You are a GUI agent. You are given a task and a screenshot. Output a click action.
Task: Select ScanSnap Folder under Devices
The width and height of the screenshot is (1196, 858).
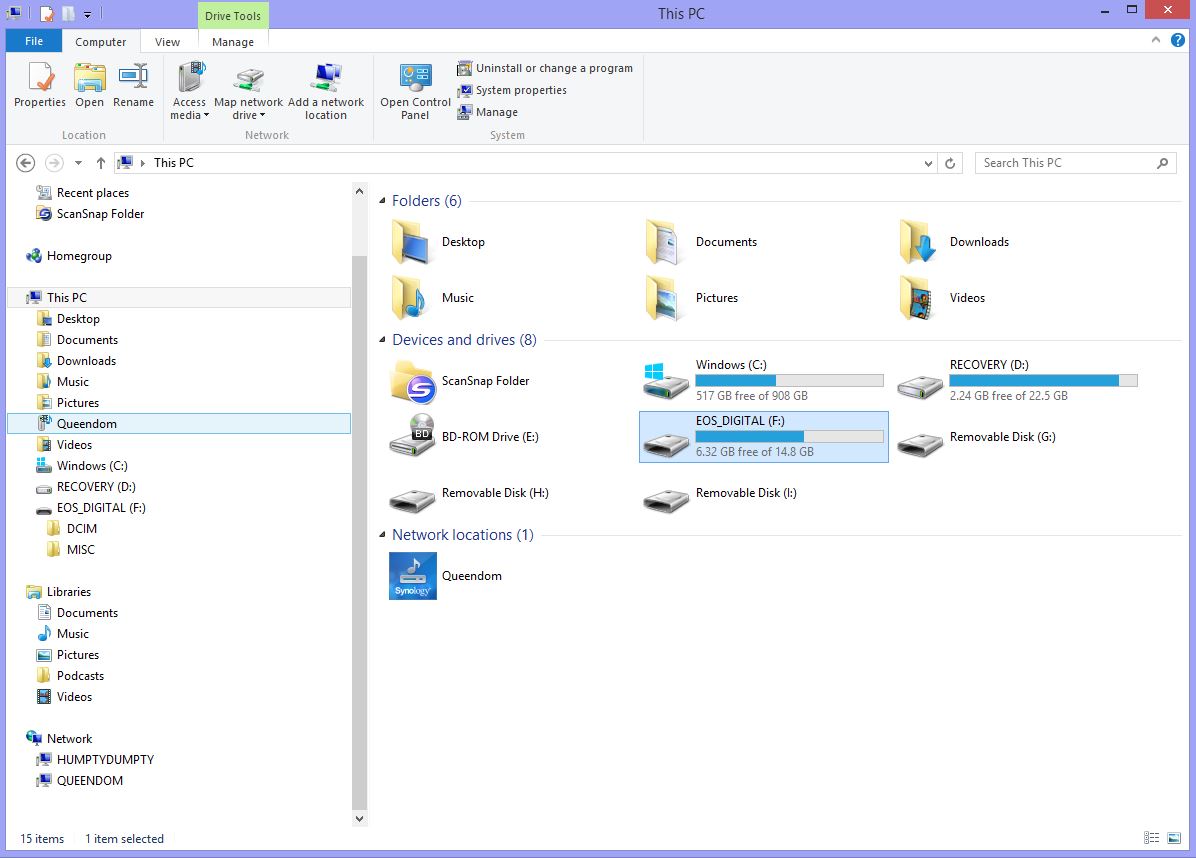(461, 381)
